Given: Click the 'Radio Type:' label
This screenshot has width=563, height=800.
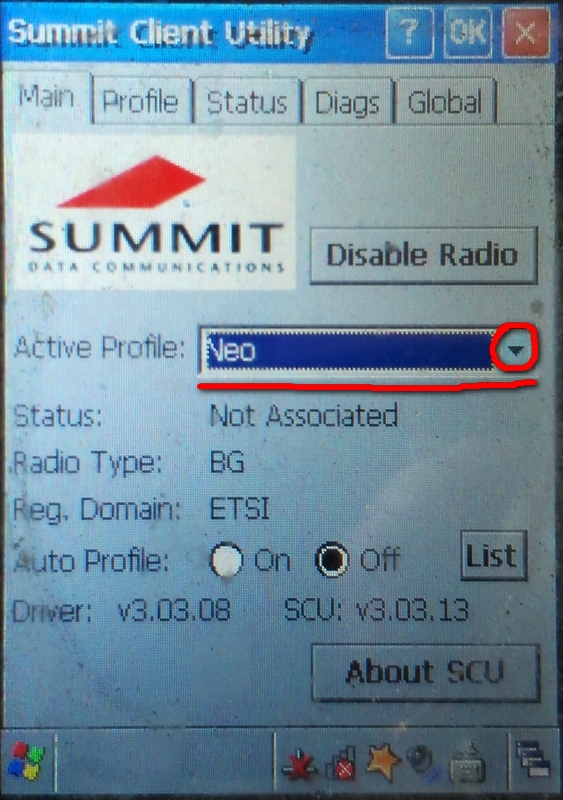Looking at the screenshot, I should [x=87, y=463].
